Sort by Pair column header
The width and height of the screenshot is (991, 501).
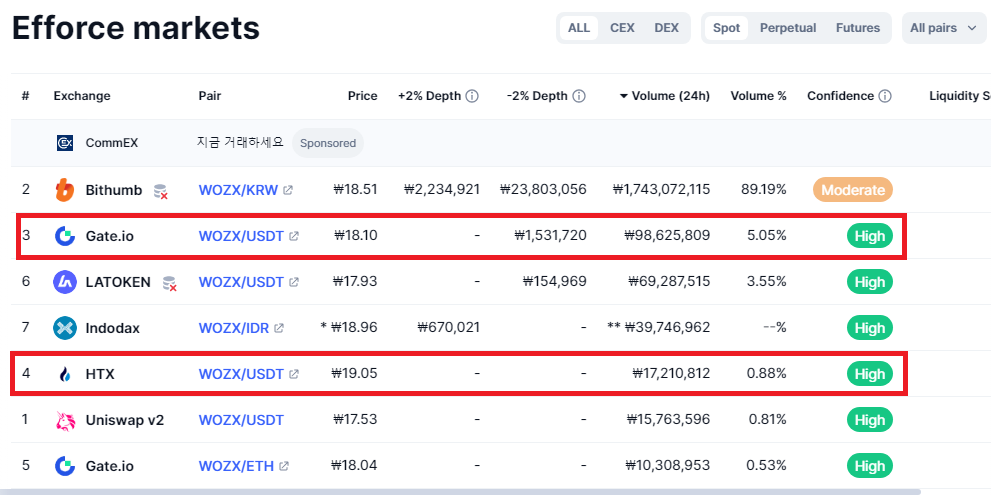[x=210, y=96]
